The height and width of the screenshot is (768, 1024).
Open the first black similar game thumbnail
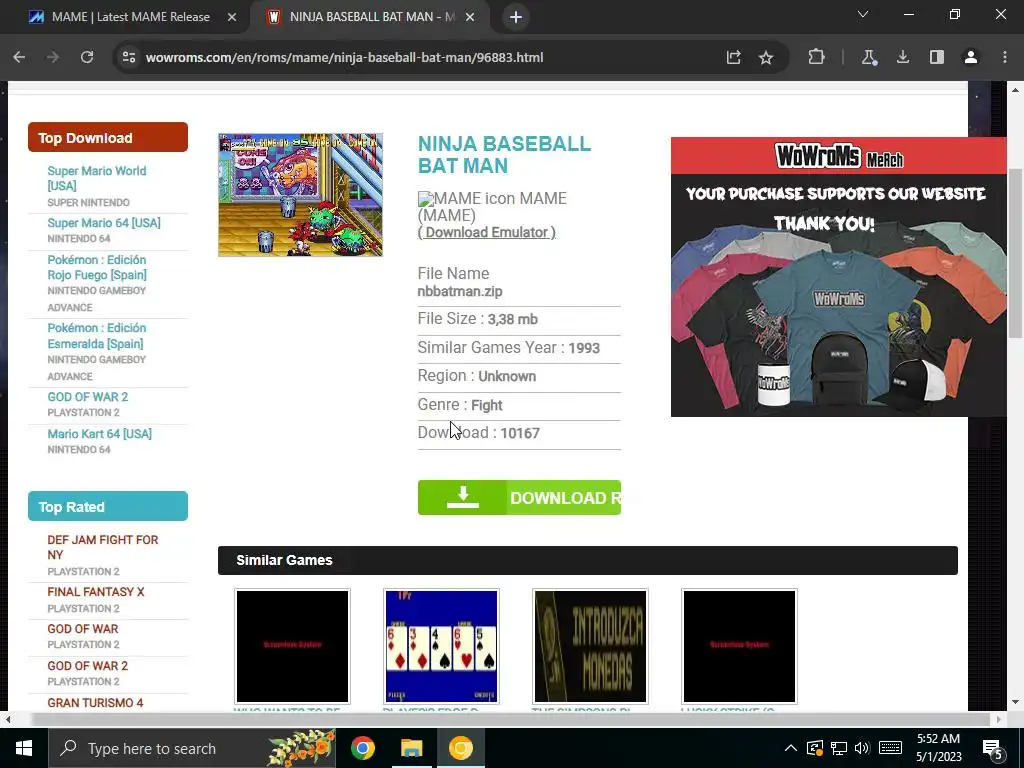pos(292,647)
